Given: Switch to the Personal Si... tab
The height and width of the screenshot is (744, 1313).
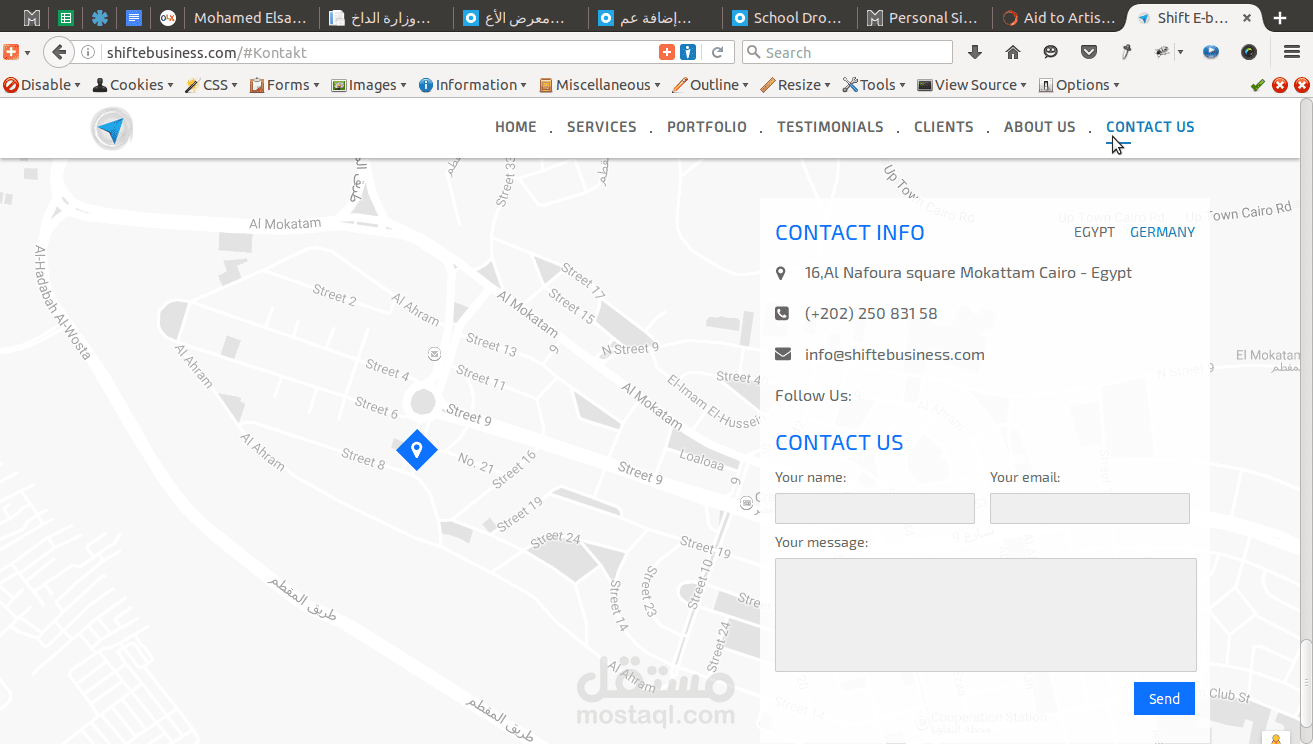Looking at the screenshot, I should [925, 17].
